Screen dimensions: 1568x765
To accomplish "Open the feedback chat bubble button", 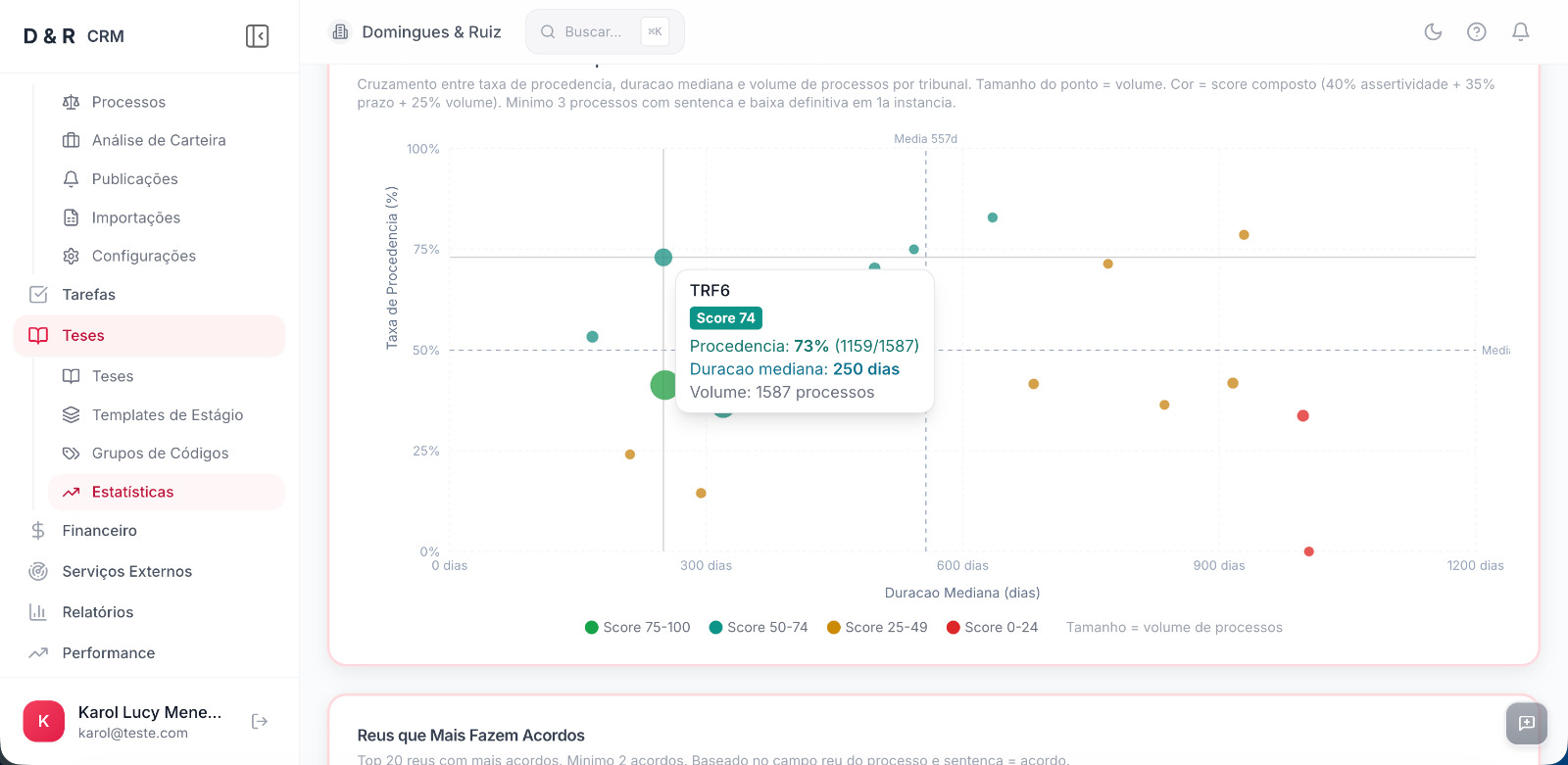I will coord(1526,724).
